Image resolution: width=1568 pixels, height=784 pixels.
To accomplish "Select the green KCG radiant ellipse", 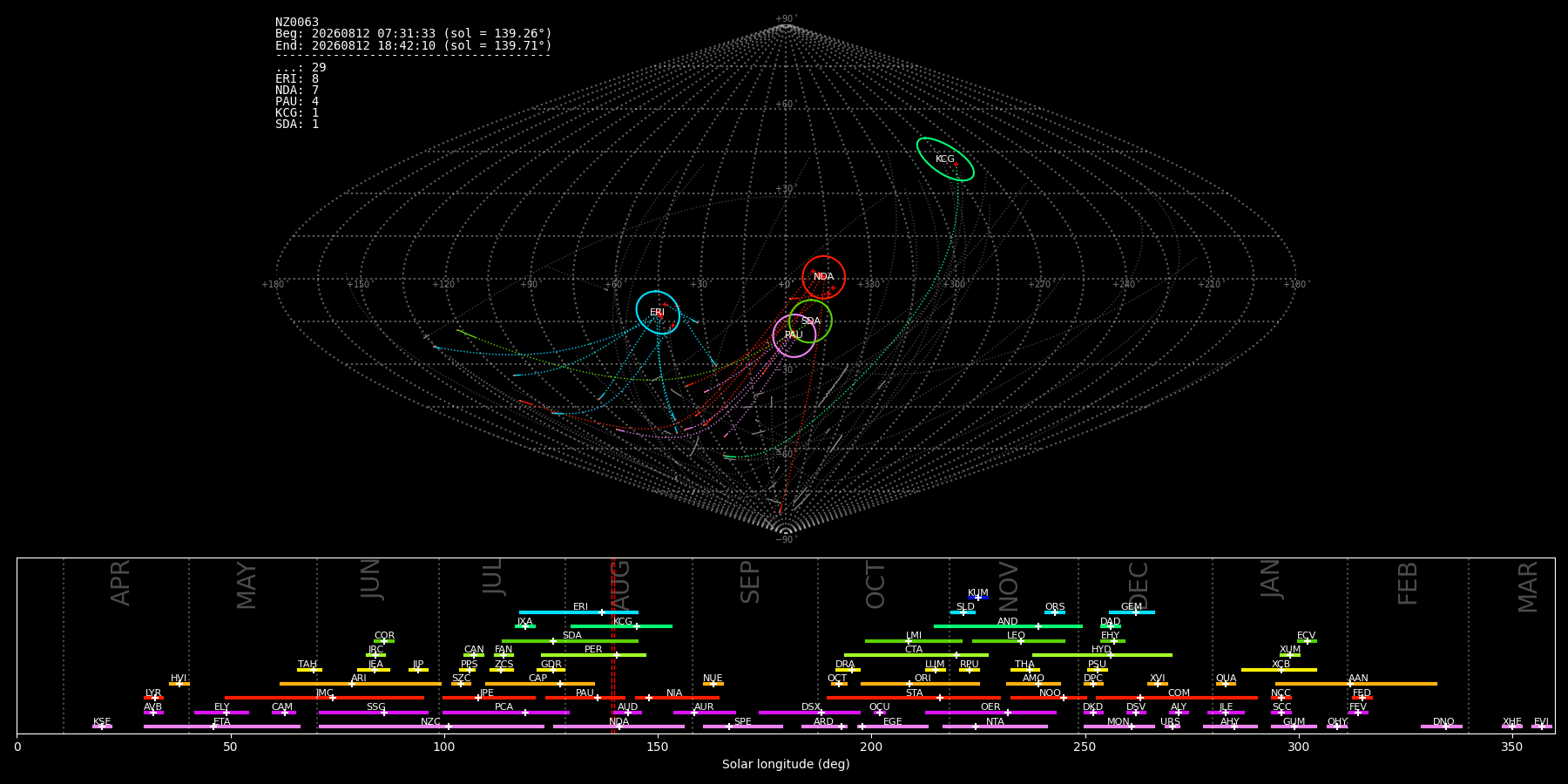I will 945,159.
